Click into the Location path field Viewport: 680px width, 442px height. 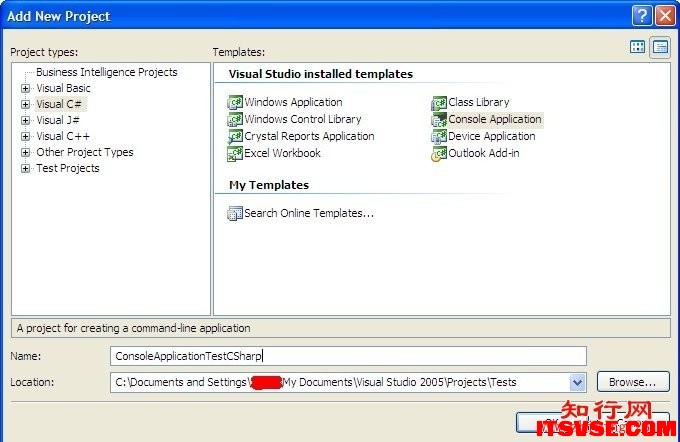tap(340, 382)
